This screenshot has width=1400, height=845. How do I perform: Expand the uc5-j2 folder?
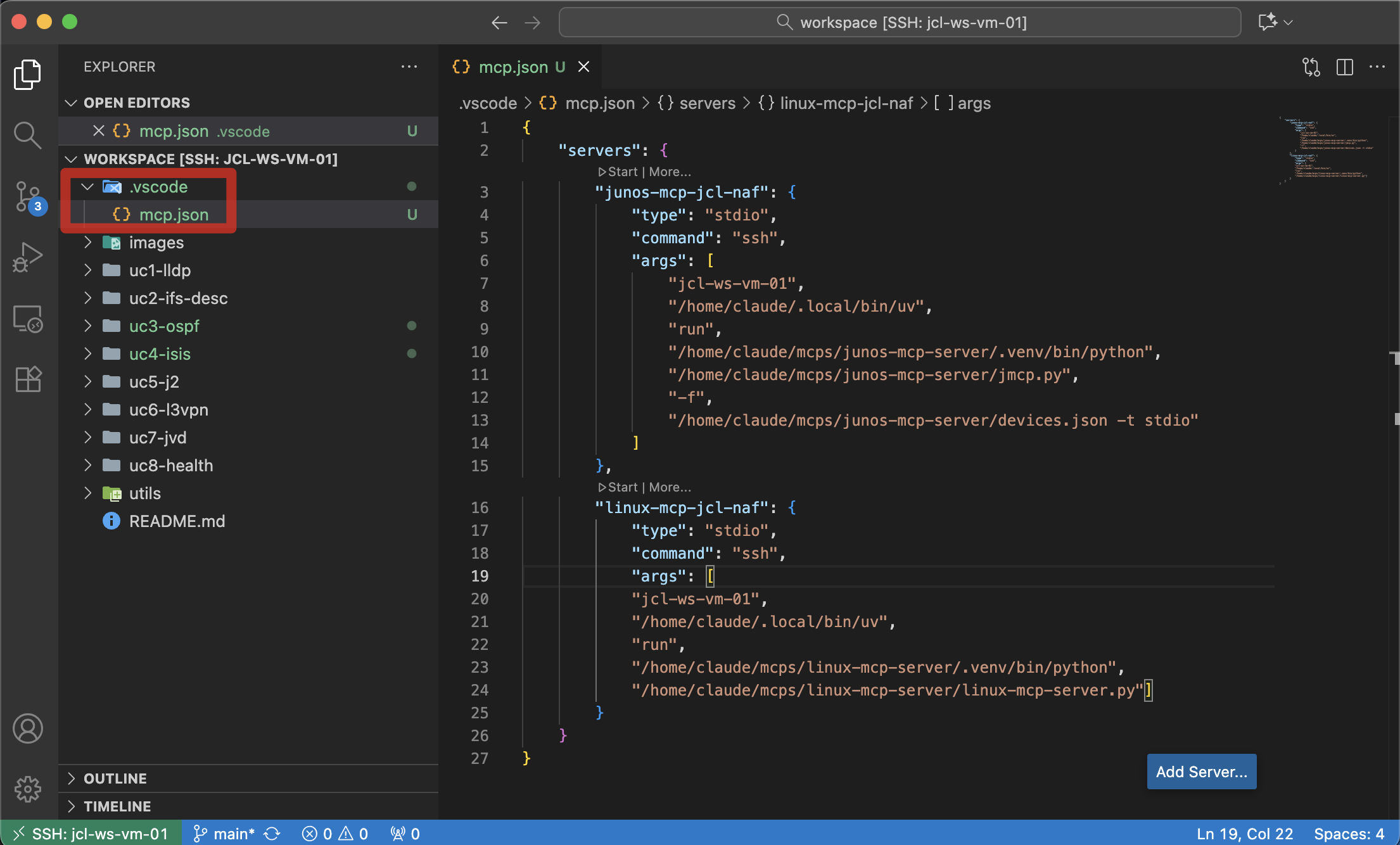point(87,381)
